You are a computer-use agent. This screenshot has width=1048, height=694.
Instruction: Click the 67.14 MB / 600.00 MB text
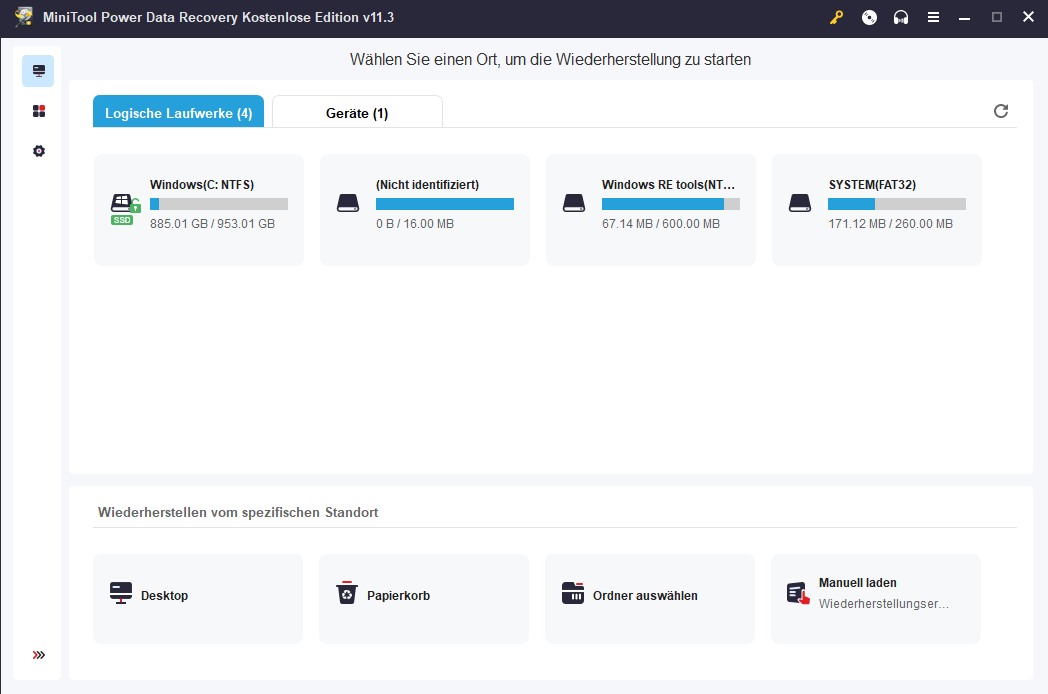[661, 224]
